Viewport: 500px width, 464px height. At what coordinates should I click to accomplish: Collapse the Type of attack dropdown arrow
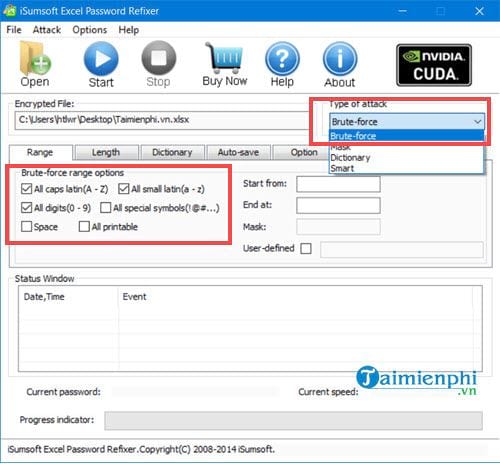pyautogui.click(x=478, y=121)
